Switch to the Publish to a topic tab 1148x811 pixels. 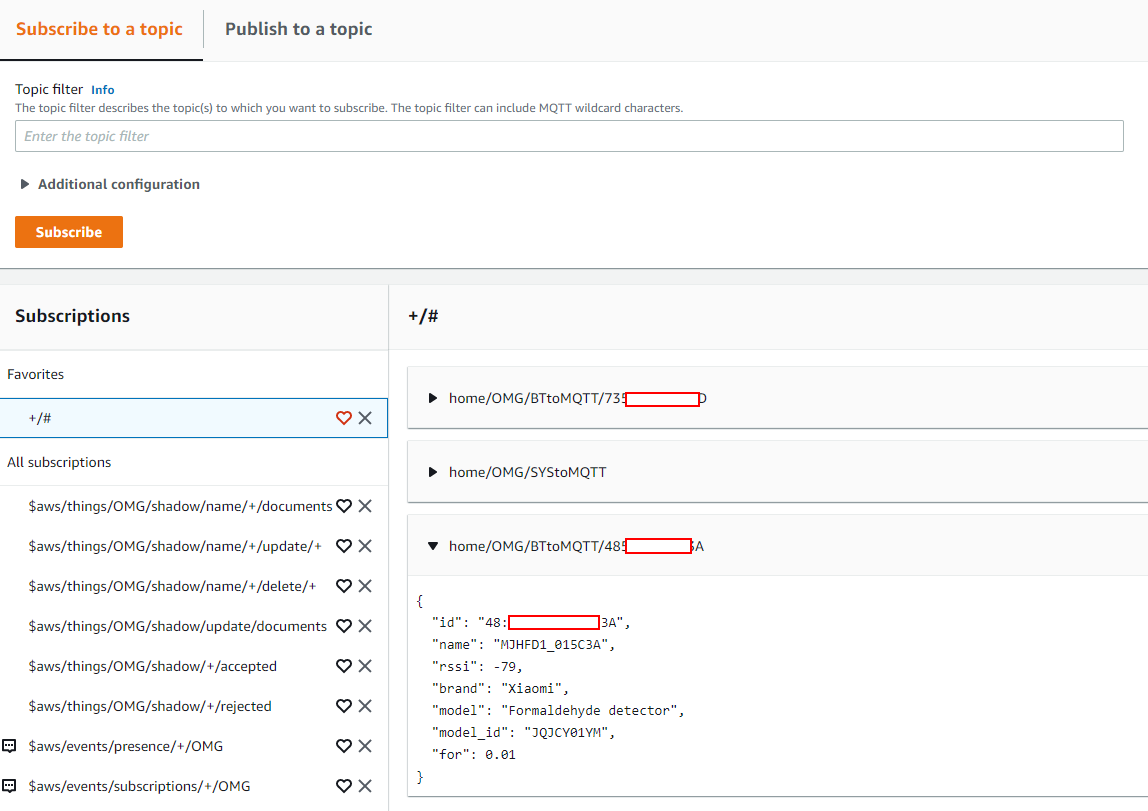coord(298,29)
